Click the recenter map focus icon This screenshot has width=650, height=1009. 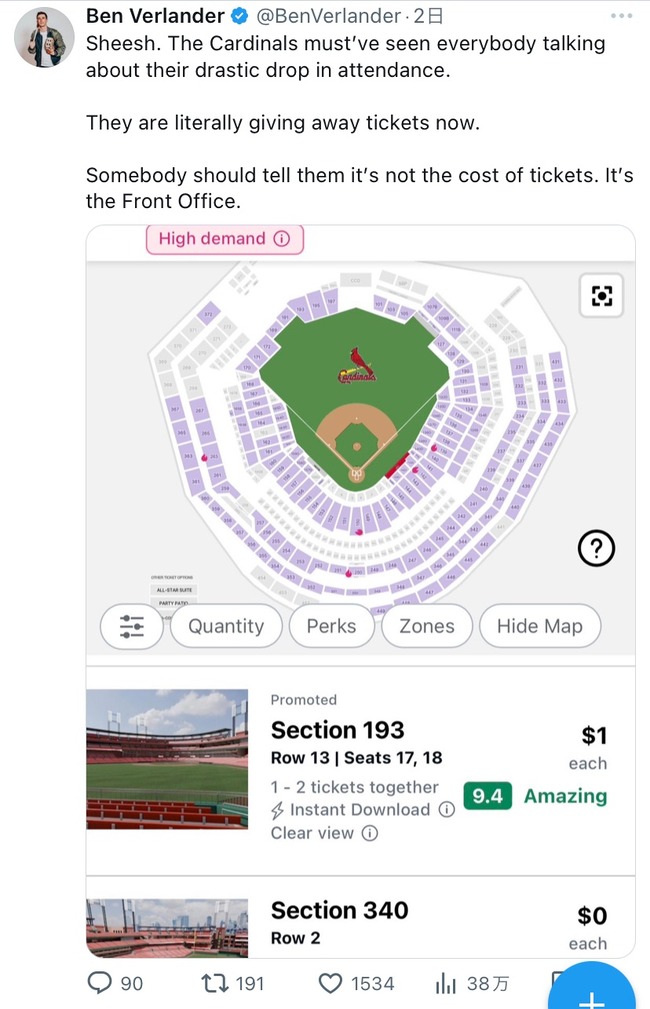[601, 295]
